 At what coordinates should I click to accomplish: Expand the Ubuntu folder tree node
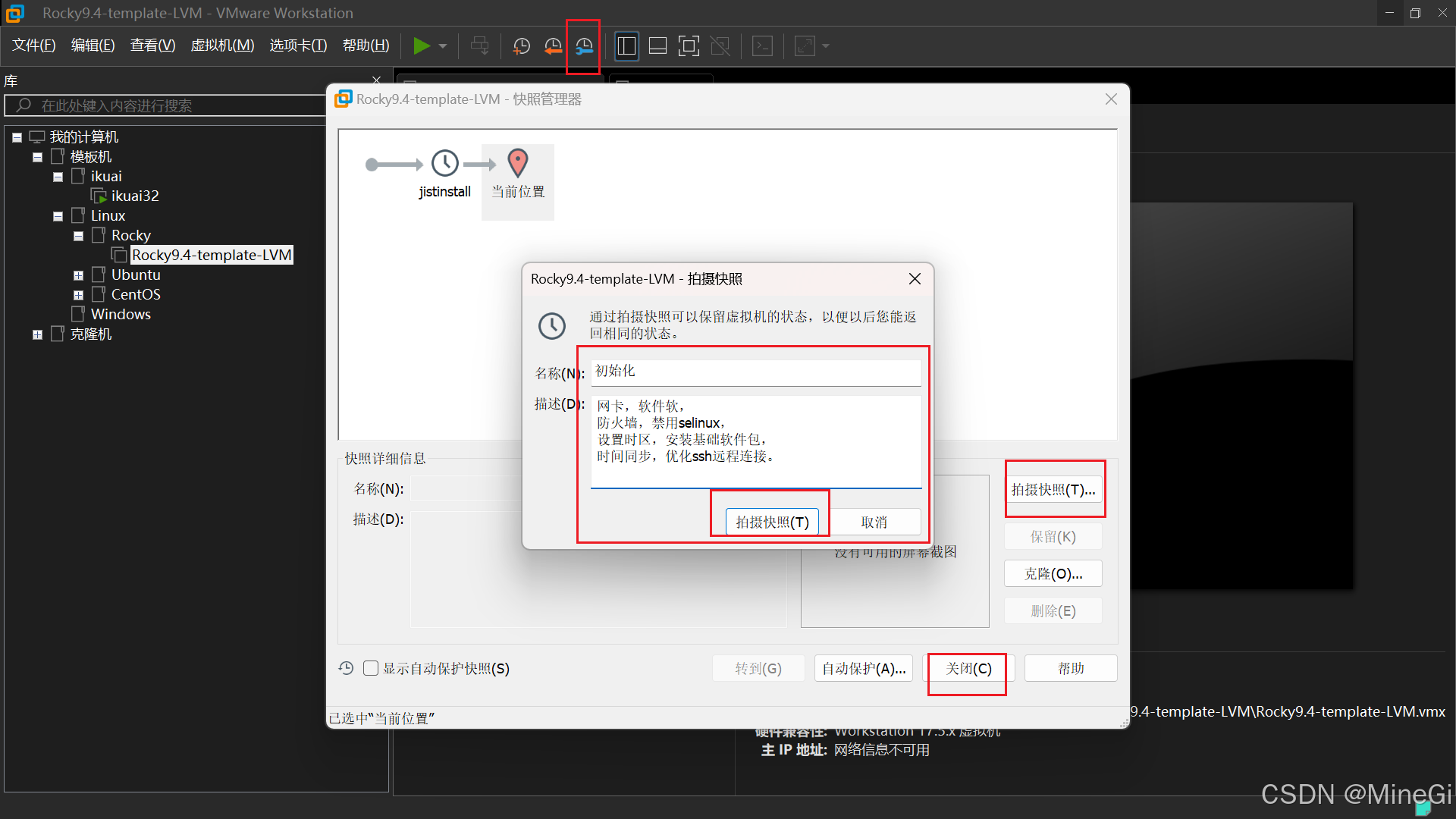(78, 275)
